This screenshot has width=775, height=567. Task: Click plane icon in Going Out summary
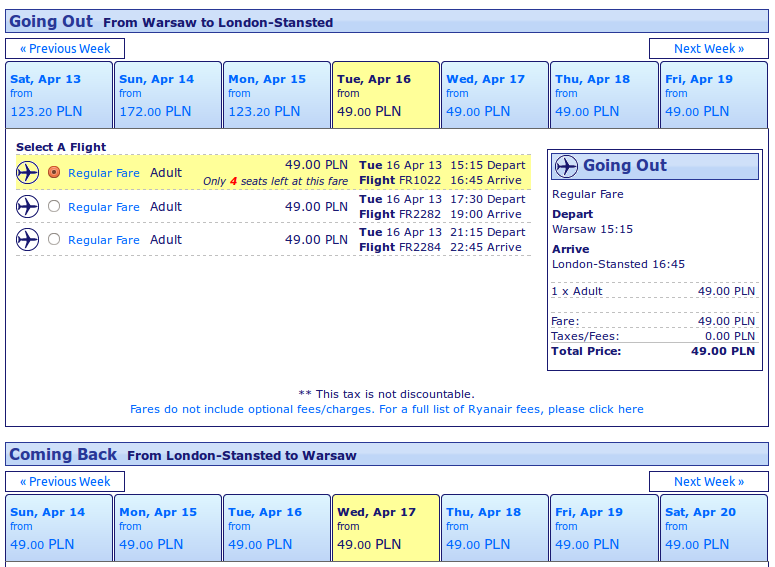(x=566, y=166)
